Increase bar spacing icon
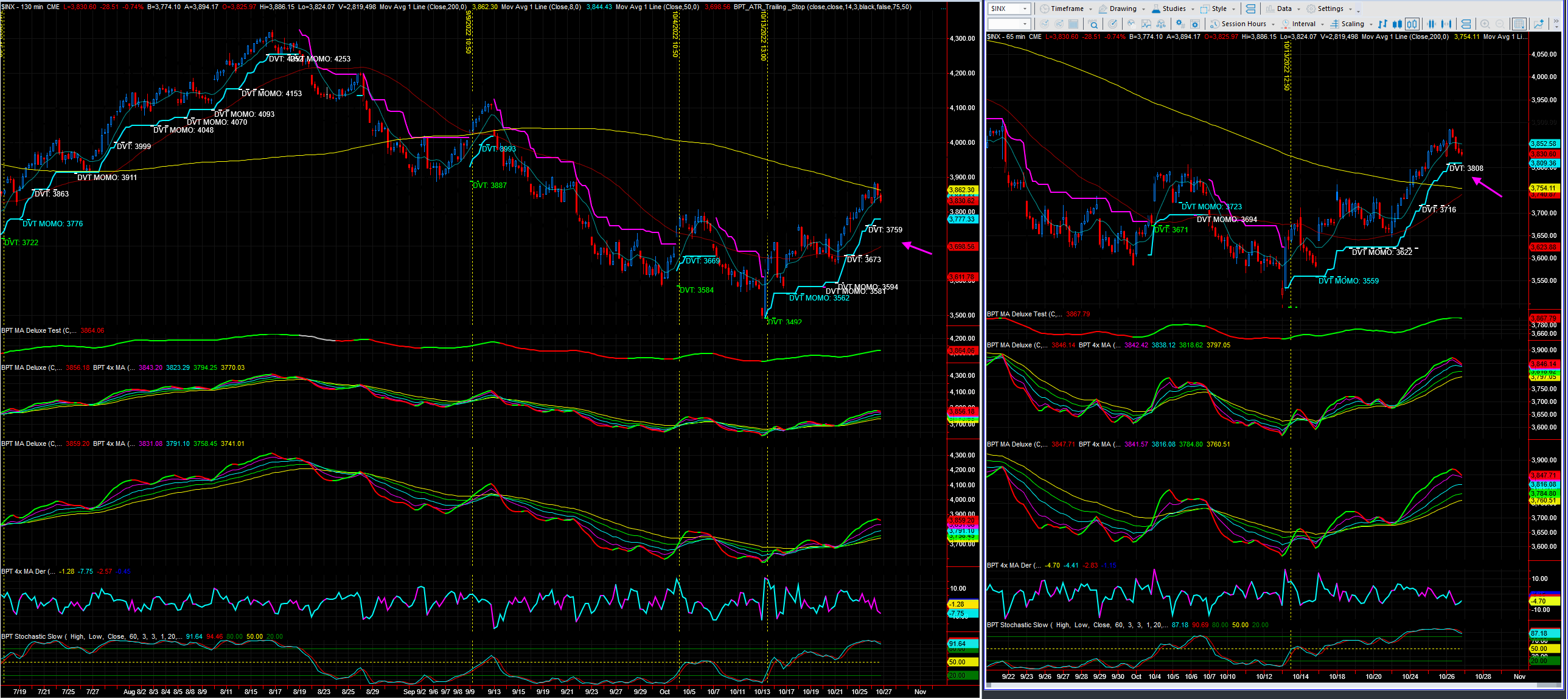Screen dimensions: 1568x699 (1446, 24)
